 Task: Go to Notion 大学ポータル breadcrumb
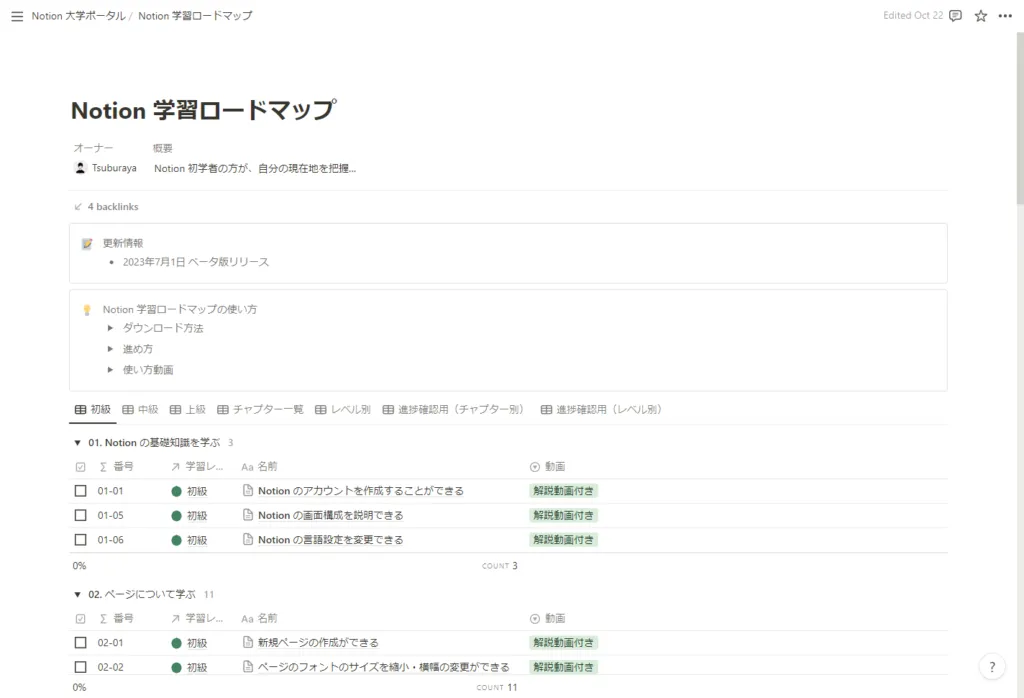click(x=78, y=16)
